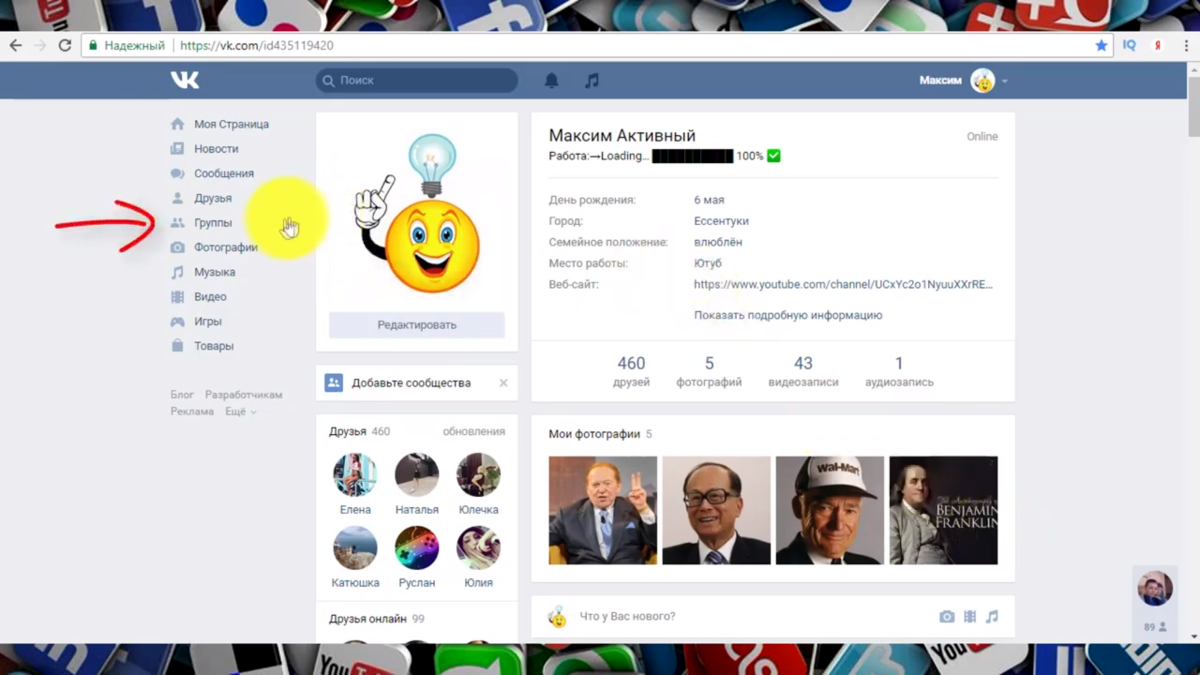Click the gamepad icon beside Игры
Viewport: 1200px width, 675px height.
(177, 321)
